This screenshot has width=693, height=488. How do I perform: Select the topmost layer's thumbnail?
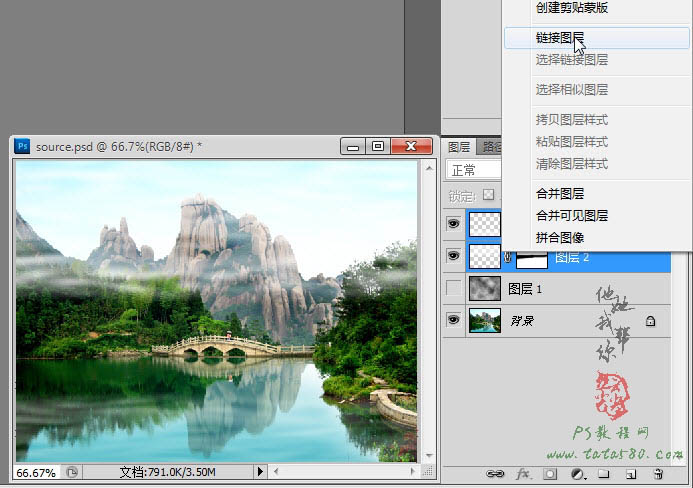pyautogui.click(x=485, y=224)
